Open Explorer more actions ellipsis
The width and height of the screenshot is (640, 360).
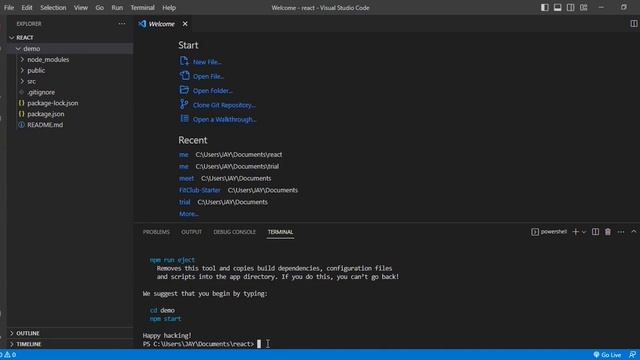tap(122, 24)
